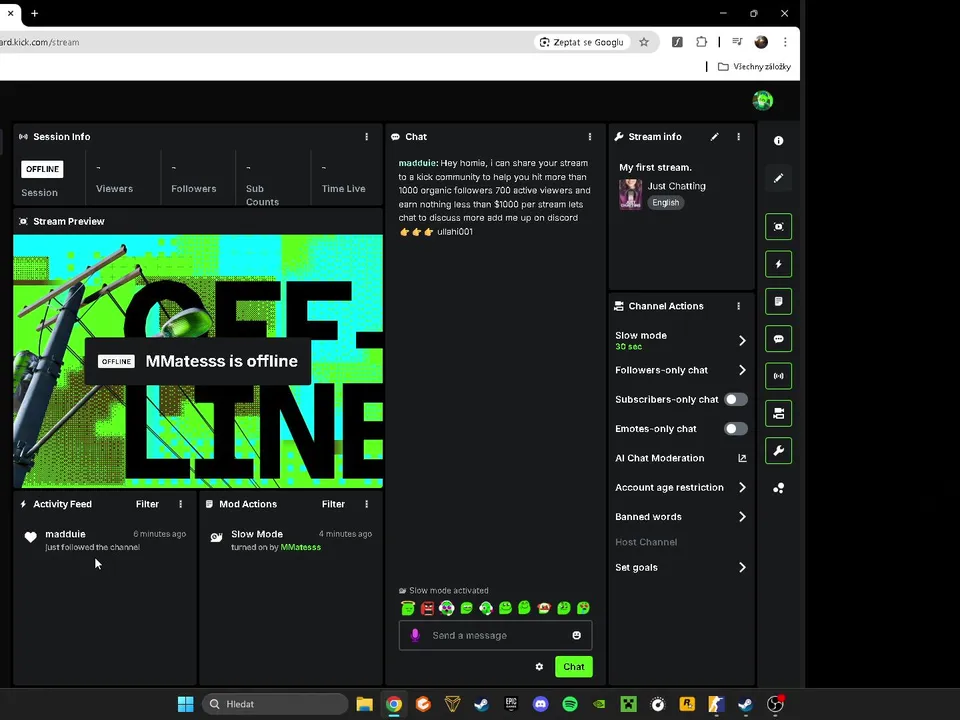Open Chrome three-dot menu

coord(785,42)
